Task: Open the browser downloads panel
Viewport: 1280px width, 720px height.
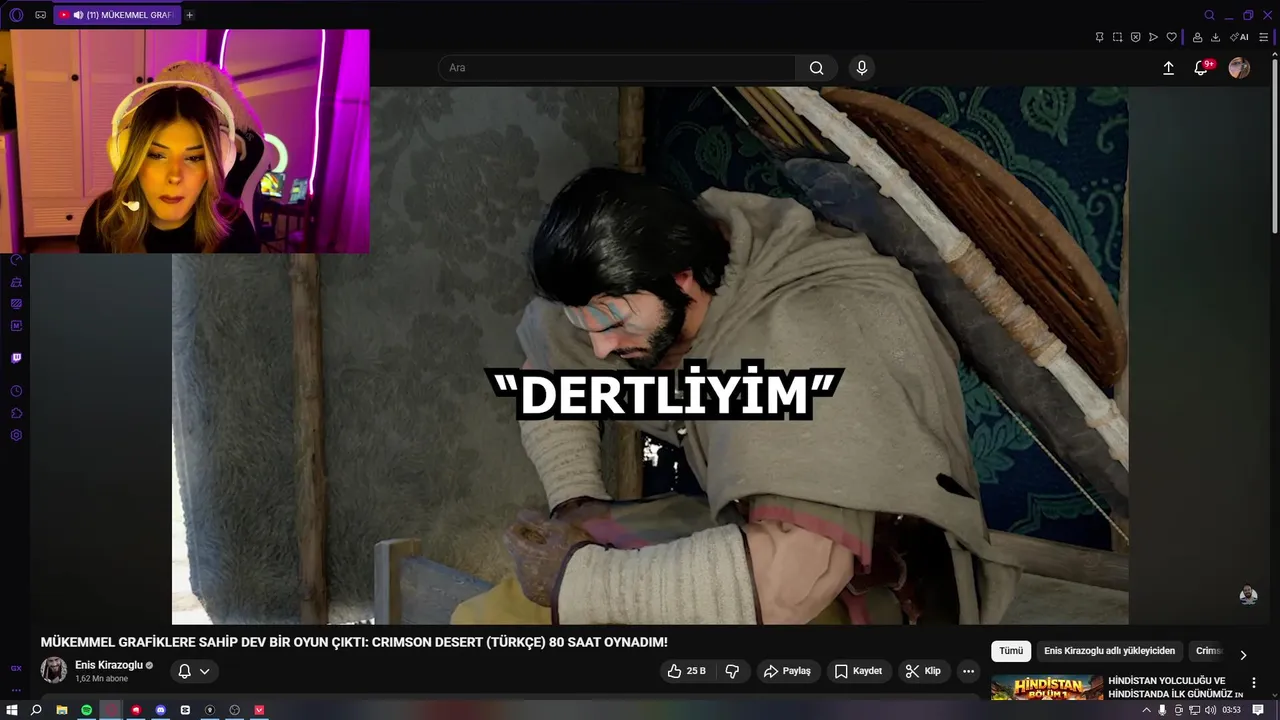Action: (x=1215, y=37)
